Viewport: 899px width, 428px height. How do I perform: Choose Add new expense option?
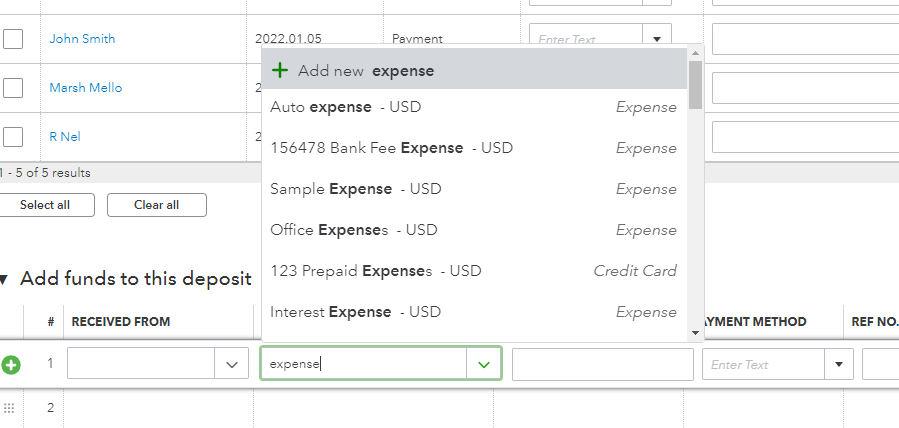coord(474,70)
